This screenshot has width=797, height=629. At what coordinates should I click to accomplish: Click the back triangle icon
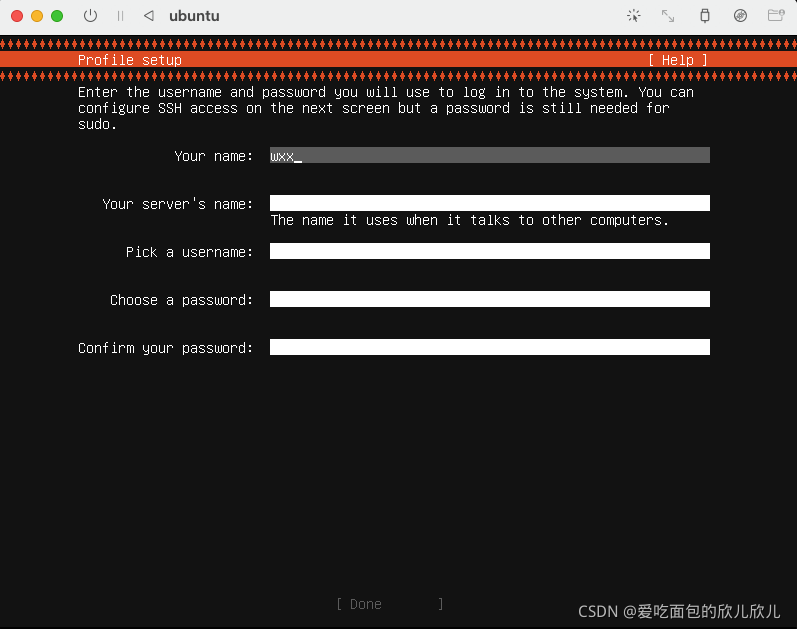(x=149, y=16)
